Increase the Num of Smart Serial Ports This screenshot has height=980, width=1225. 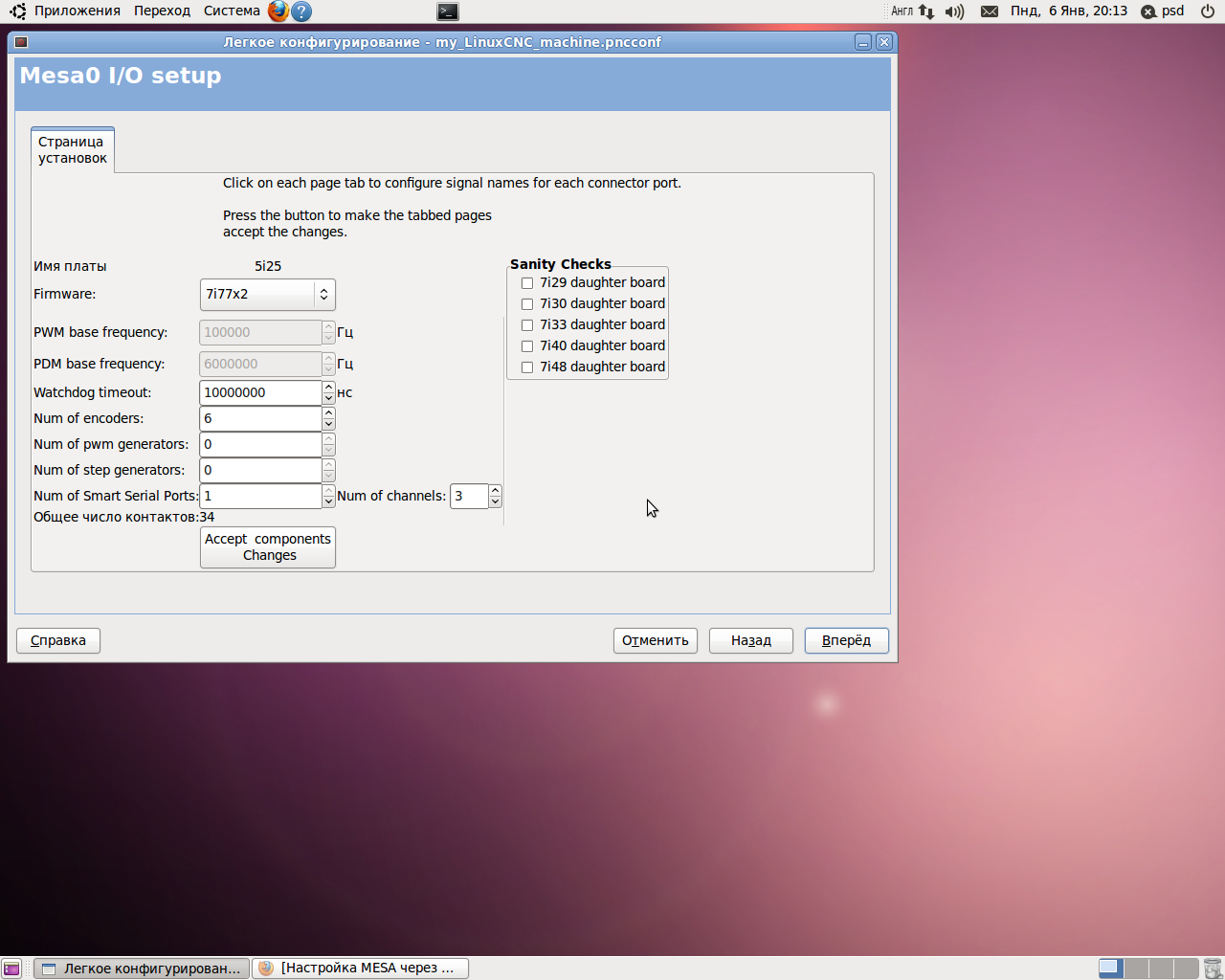(x=329, y=490)
